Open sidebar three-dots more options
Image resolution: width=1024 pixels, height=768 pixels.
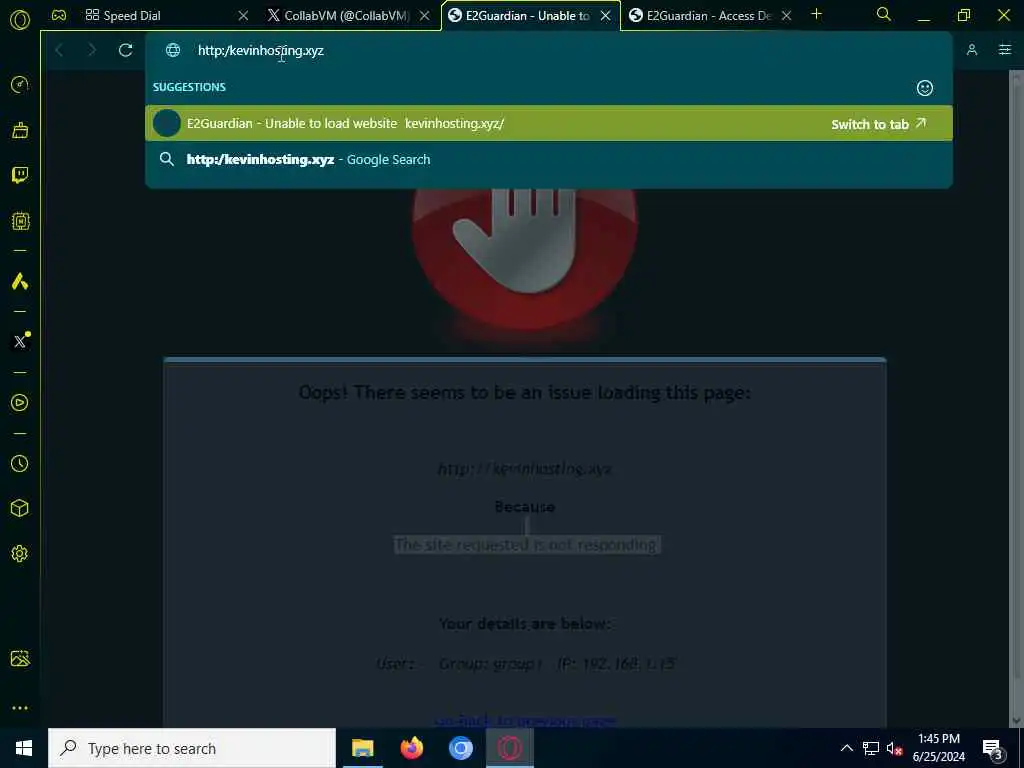(x=20, y=708)
